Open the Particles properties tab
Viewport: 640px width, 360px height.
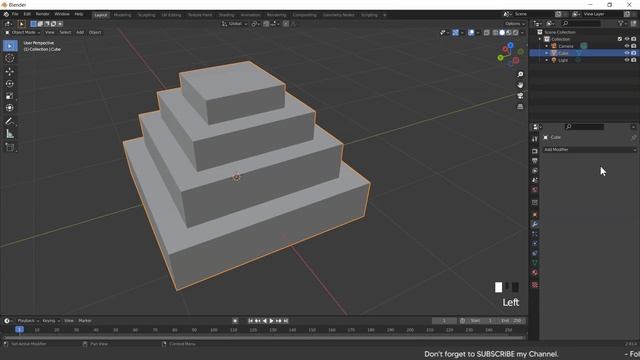pyautogui.click(x=535, y=234)
